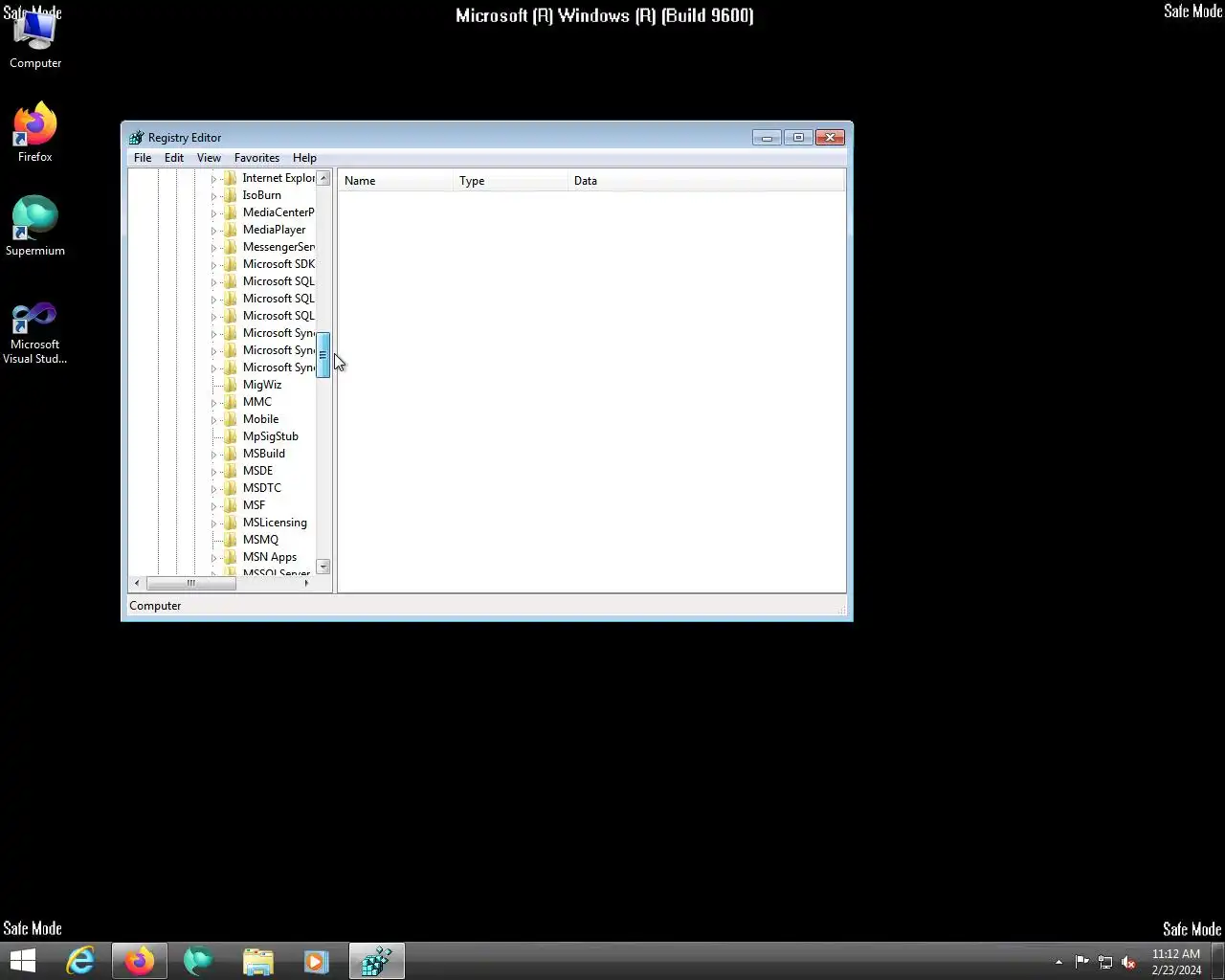Image resolution: width=1225 pixels, height=980 pixels.
Task: Open the File menu
Action: (143, 158)
